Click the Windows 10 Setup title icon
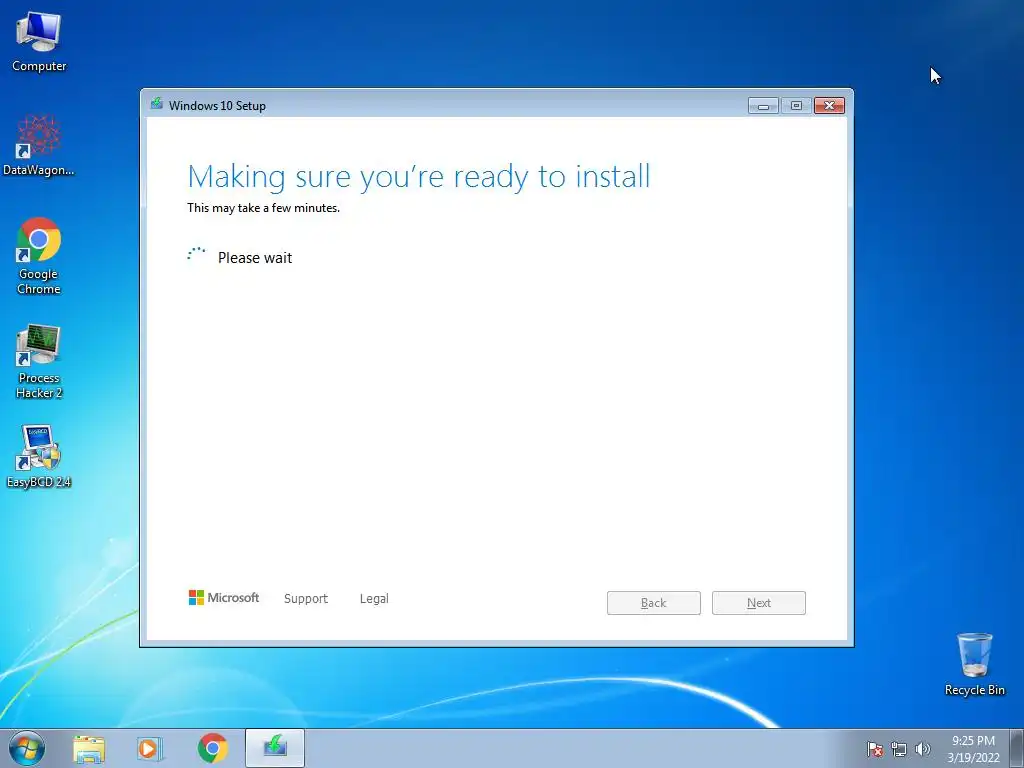Viewport: 1024px width, 768px height. click(x=157, y=104)
